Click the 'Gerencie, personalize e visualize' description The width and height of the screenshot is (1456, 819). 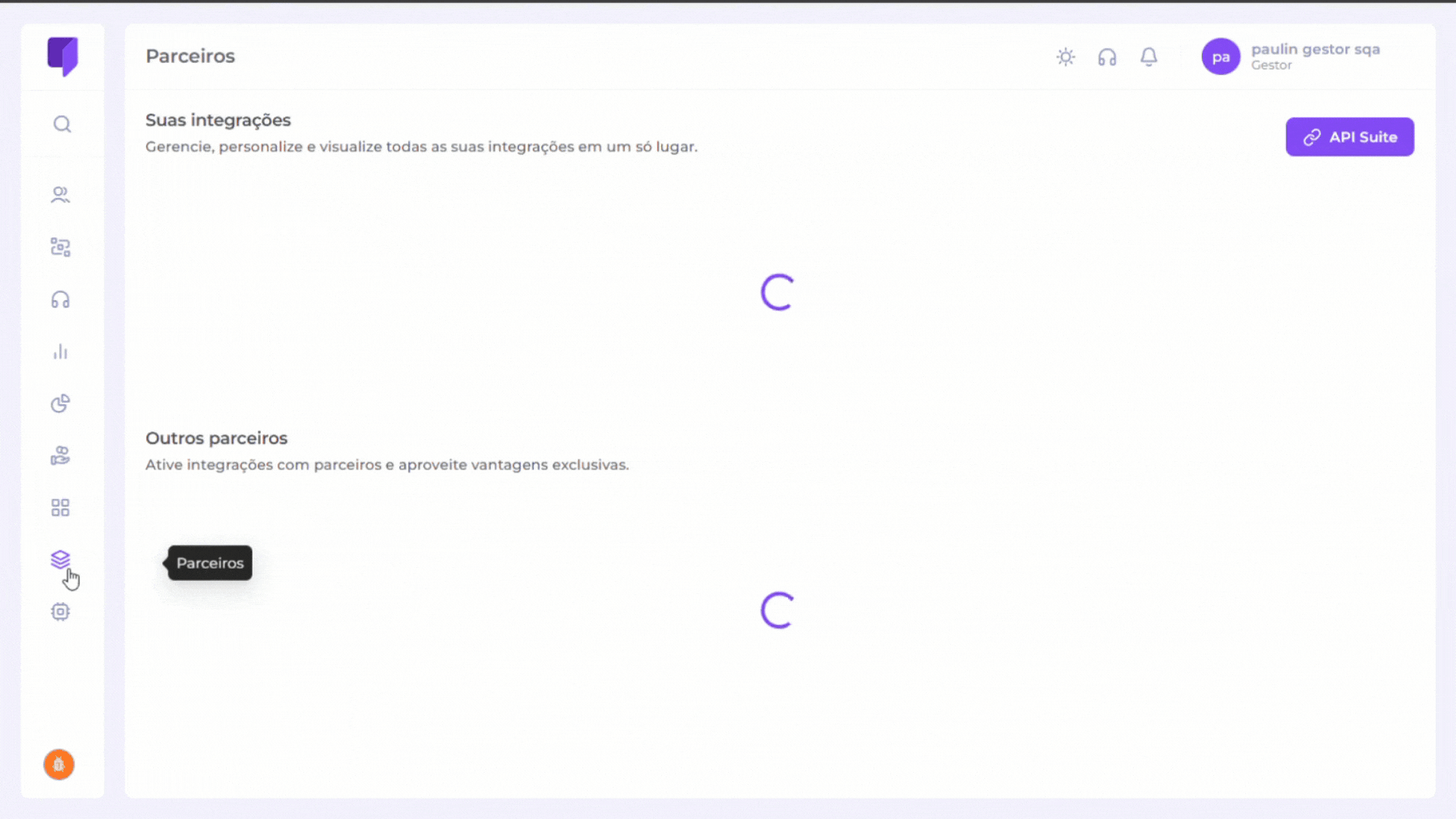pos(422,146)
